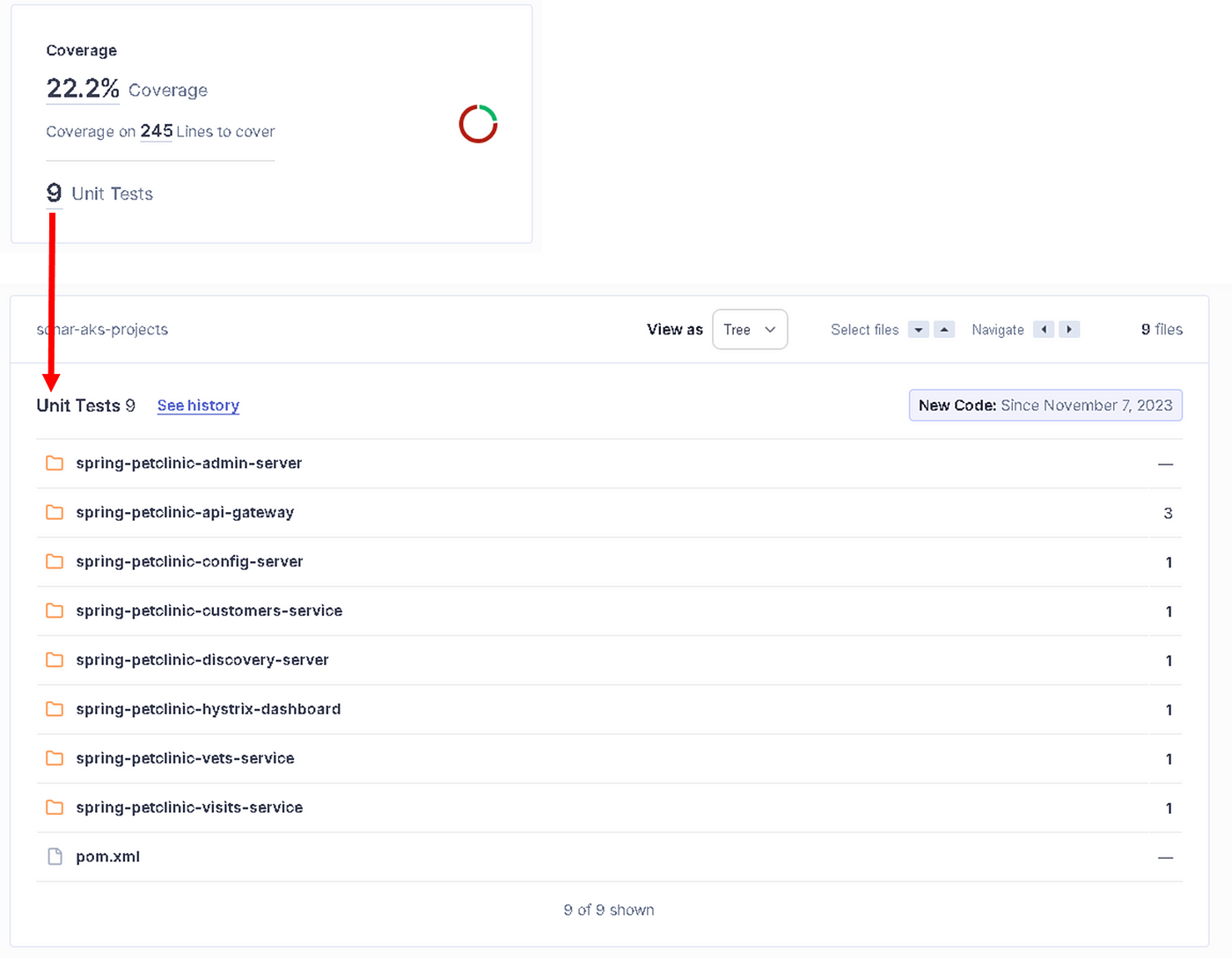Open the See history link
The width and height of the screenshot is (1232, 958).
[198, 406]
